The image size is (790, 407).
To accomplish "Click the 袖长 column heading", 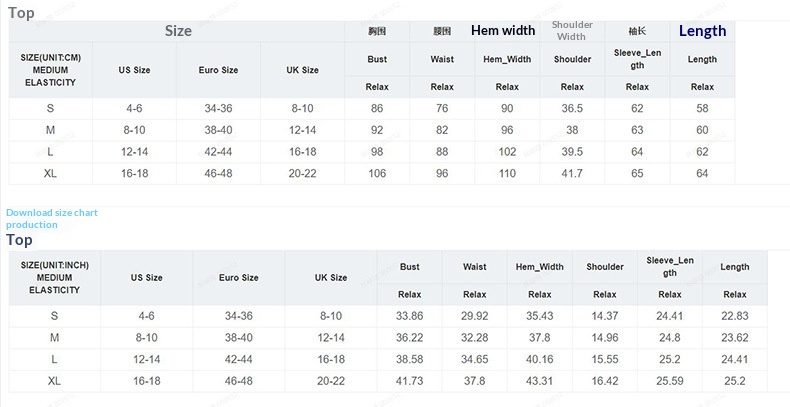I will (637, 31).
